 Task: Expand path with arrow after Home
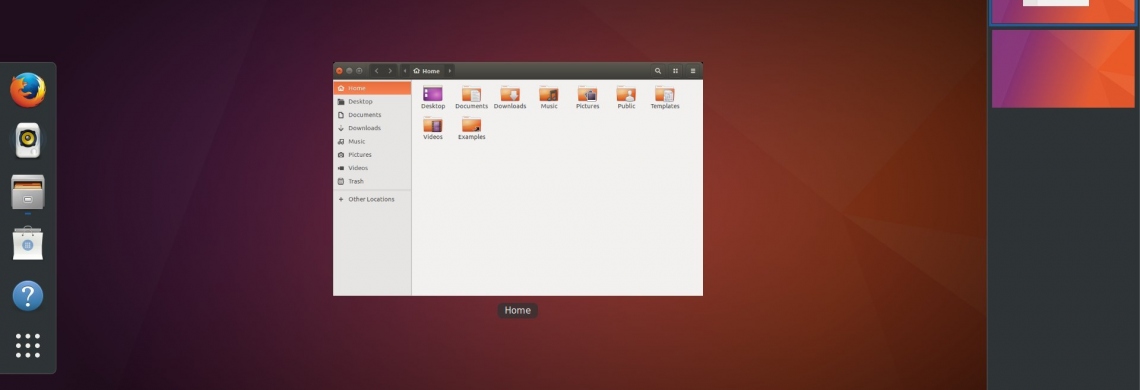[449, 71]
